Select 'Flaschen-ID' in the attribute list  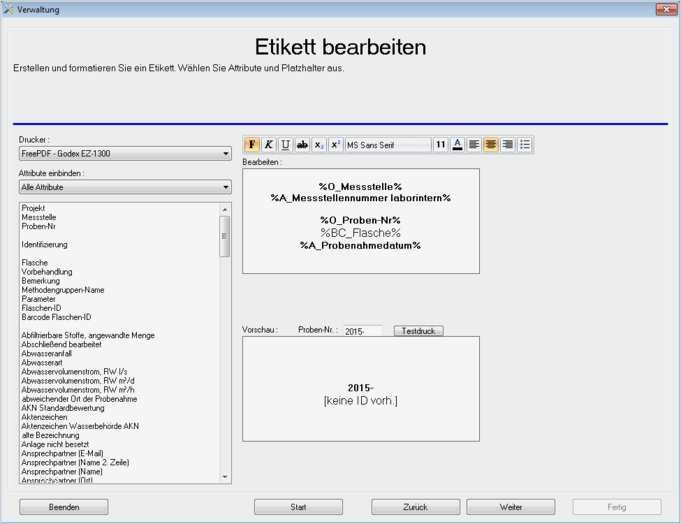point(41,308)
